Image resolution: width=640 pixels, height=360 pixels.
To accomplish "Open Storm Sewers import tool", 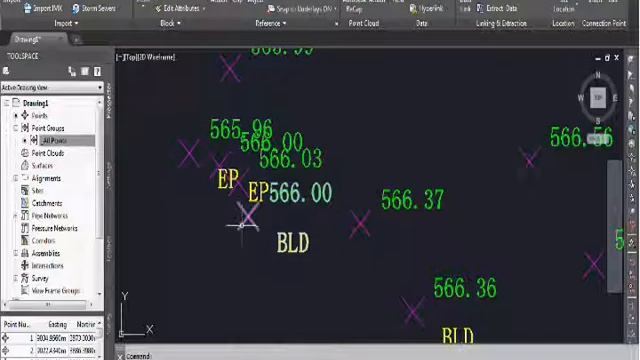I will [x=94, y=8].
